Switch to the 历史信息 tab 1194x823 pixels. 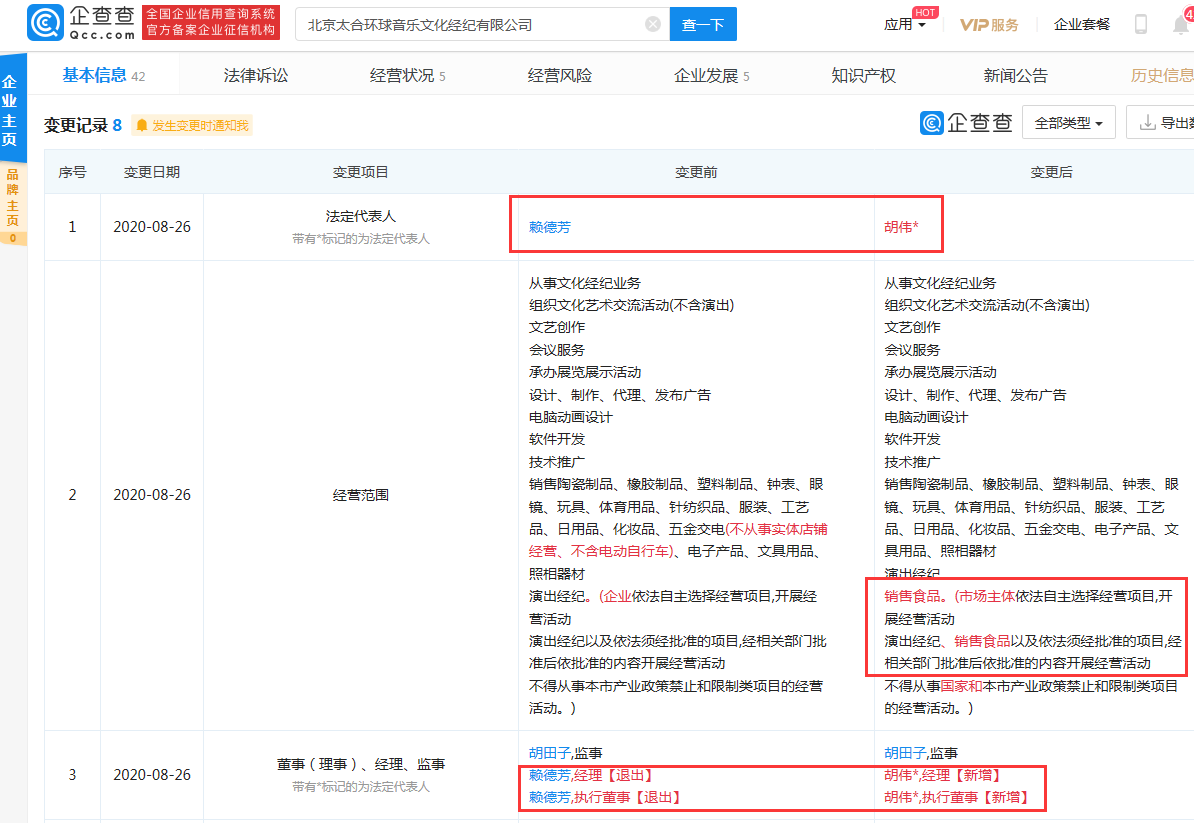point(1162,75)
